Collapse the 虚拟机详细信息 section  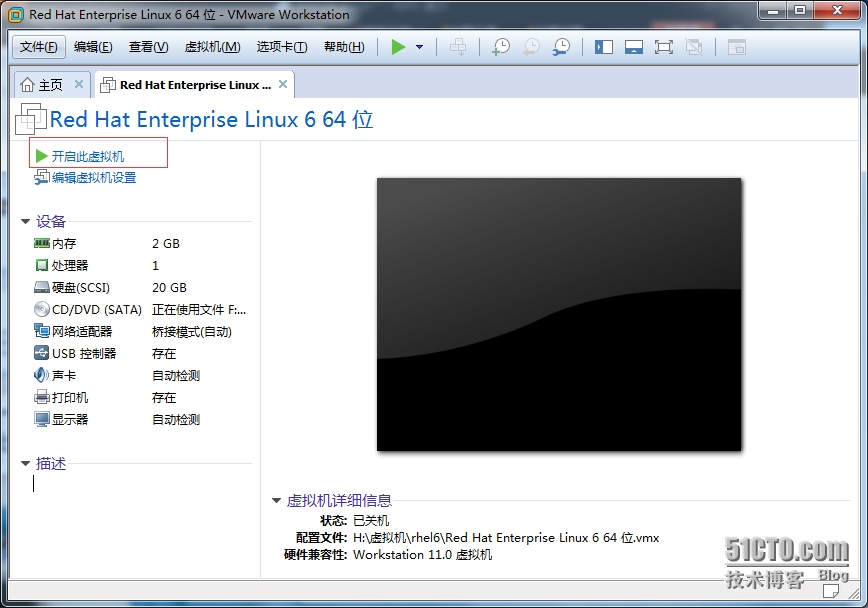(x=276, y=501)
